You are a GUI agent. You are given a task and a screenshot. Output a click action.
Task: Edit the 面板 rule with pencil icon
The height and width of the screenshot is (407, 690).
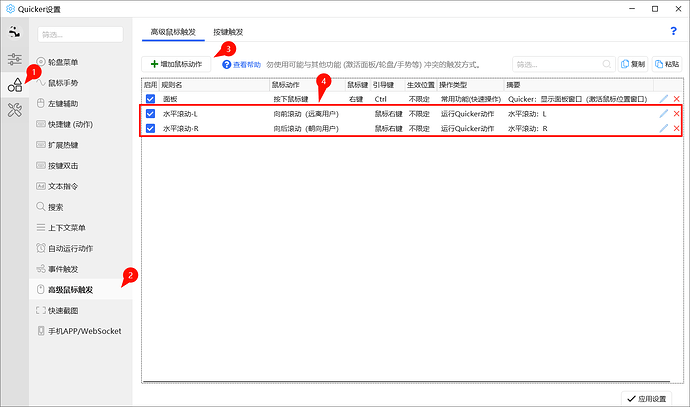tap(663, 99)
